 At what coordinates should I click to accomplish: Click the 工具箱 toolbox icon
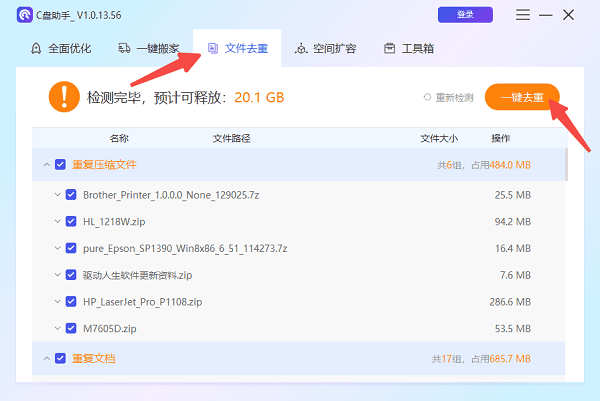381,48
